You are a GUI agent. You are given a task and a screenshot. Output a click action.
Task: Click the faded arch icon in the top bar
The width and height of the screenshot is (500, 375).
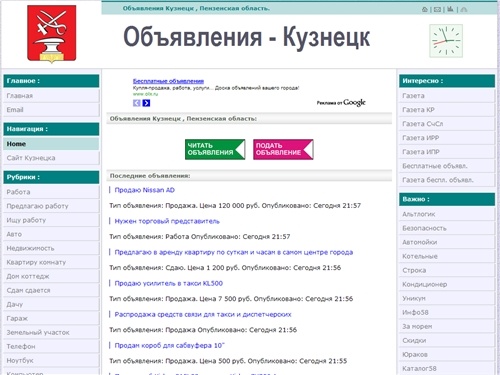464,9
